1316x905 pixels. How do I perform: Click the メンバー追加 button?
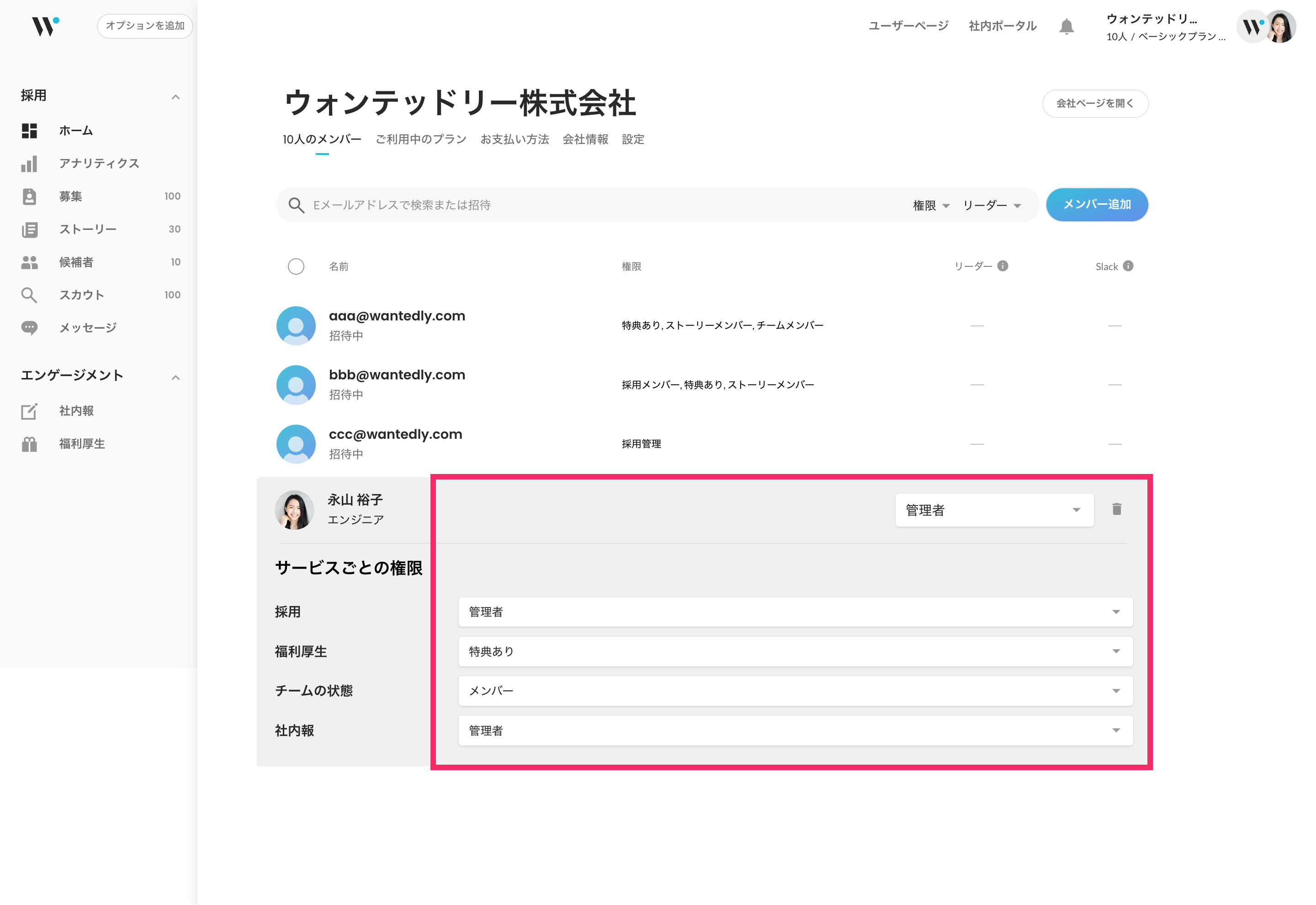pyautogui.click(x=1097, y=205)
